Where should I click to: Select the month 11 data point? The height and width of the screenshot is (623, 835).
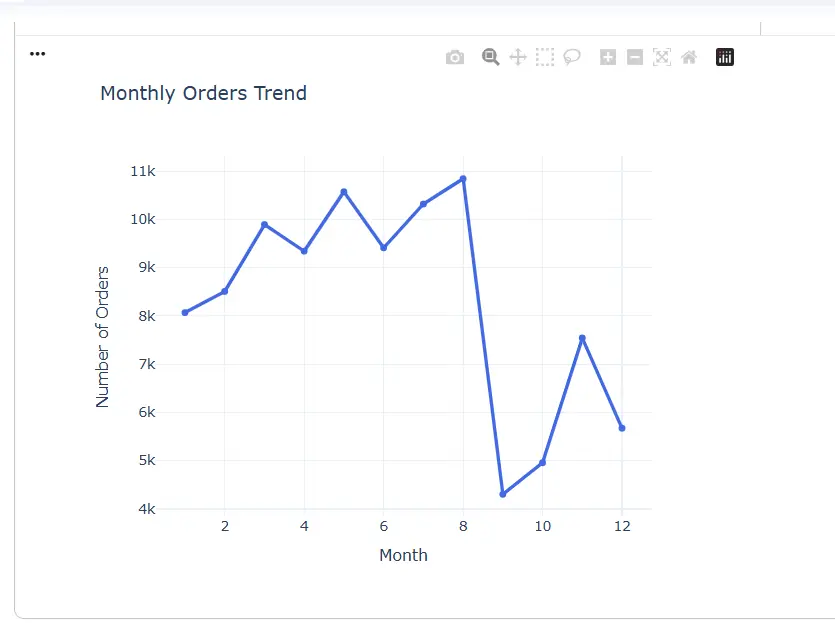coord(582,338)
